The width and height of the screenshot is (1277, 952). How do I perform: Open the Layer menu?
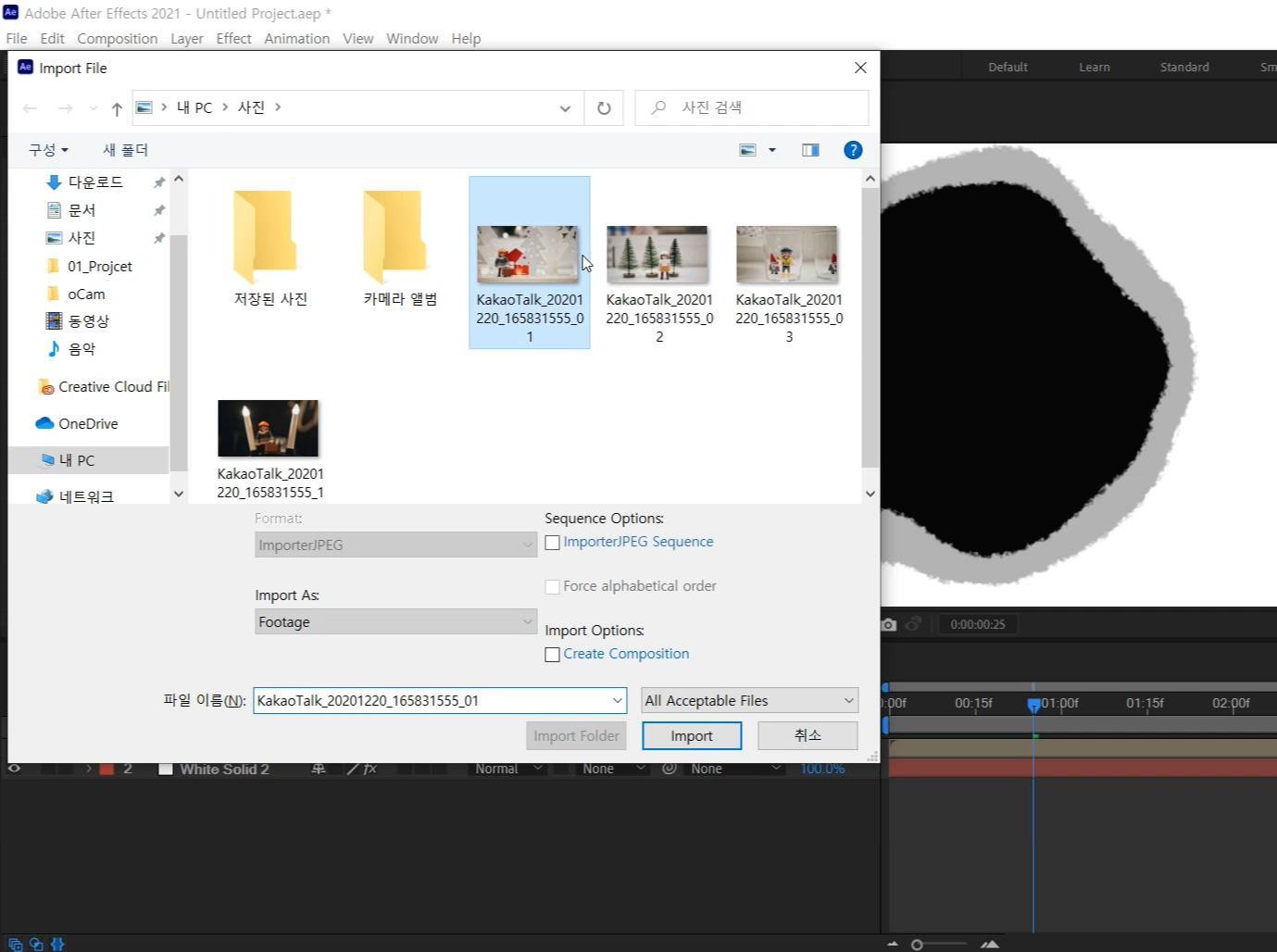coord(187,38)
